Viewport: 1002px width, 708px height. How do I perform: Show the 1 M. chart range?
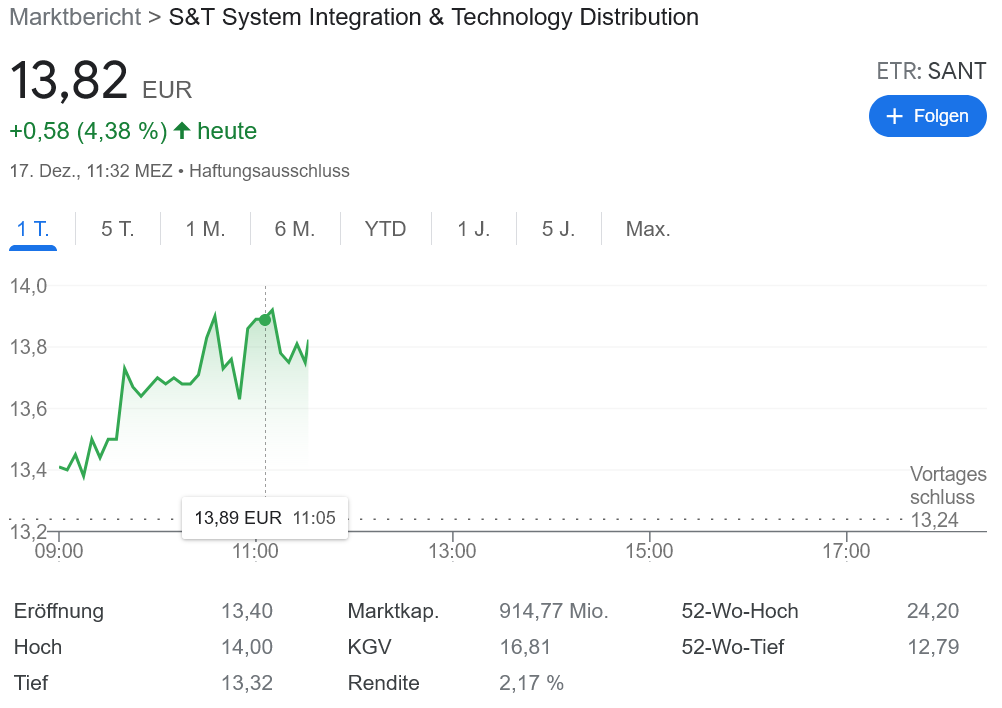click(205, 229)
